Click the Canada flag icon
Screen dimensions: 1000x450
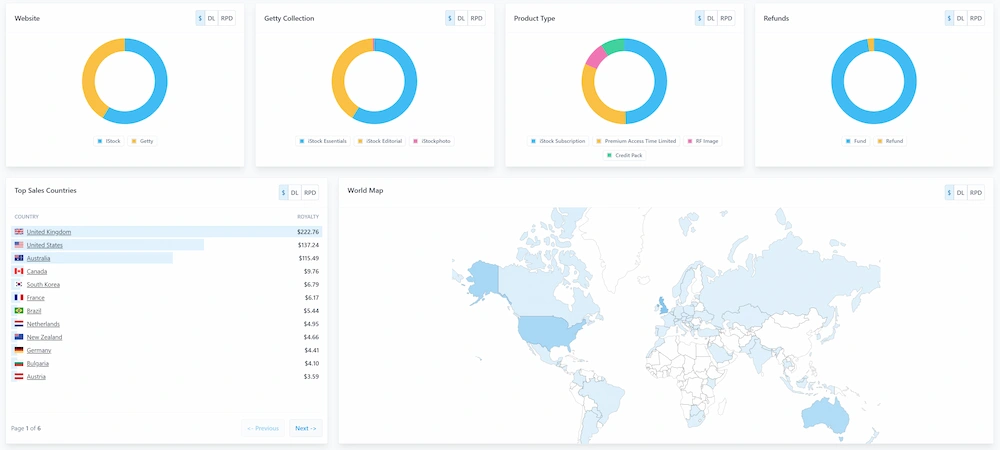19,271
